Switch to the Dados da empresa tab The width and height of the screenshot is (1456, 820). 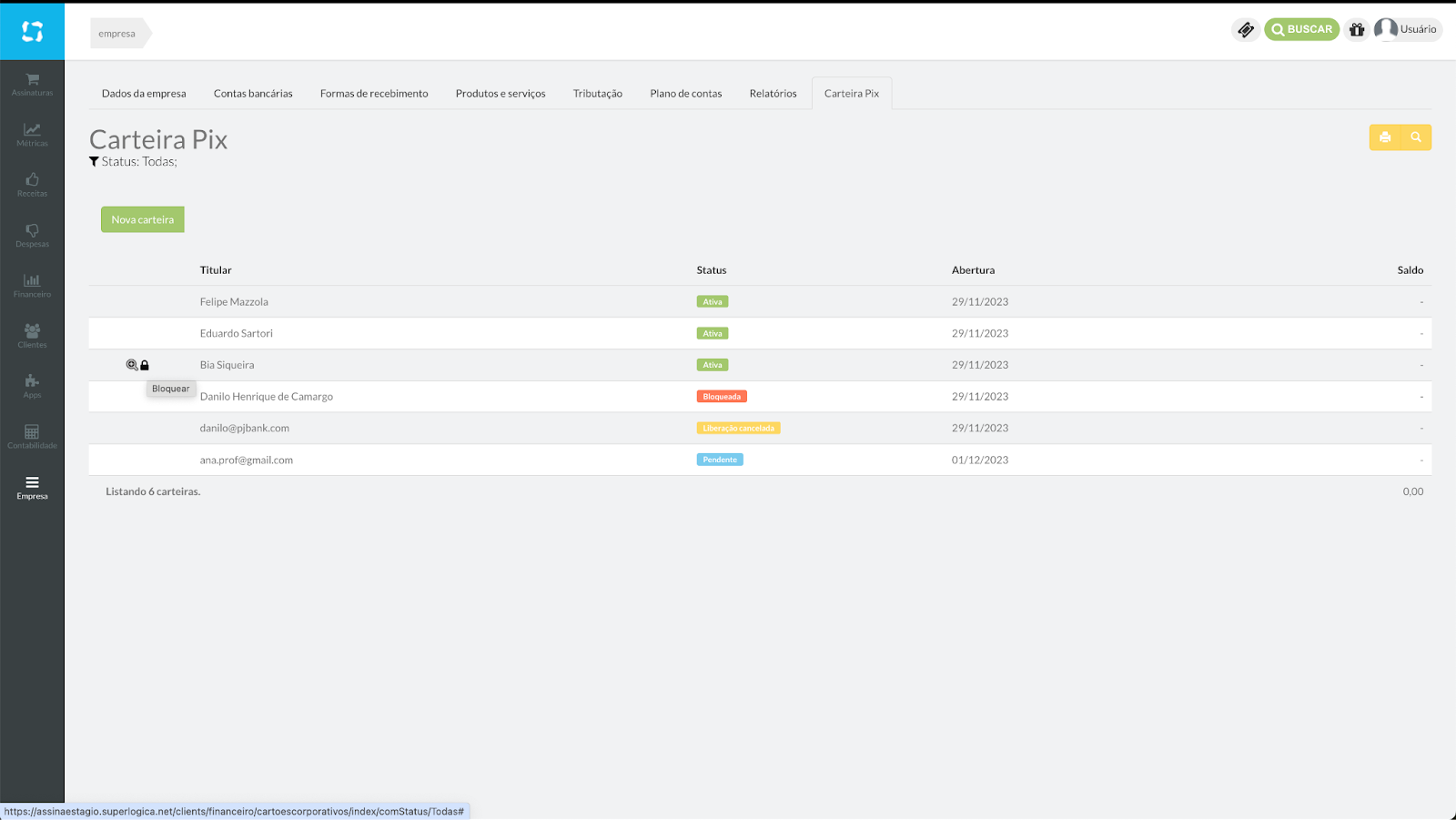coord(144,94)
